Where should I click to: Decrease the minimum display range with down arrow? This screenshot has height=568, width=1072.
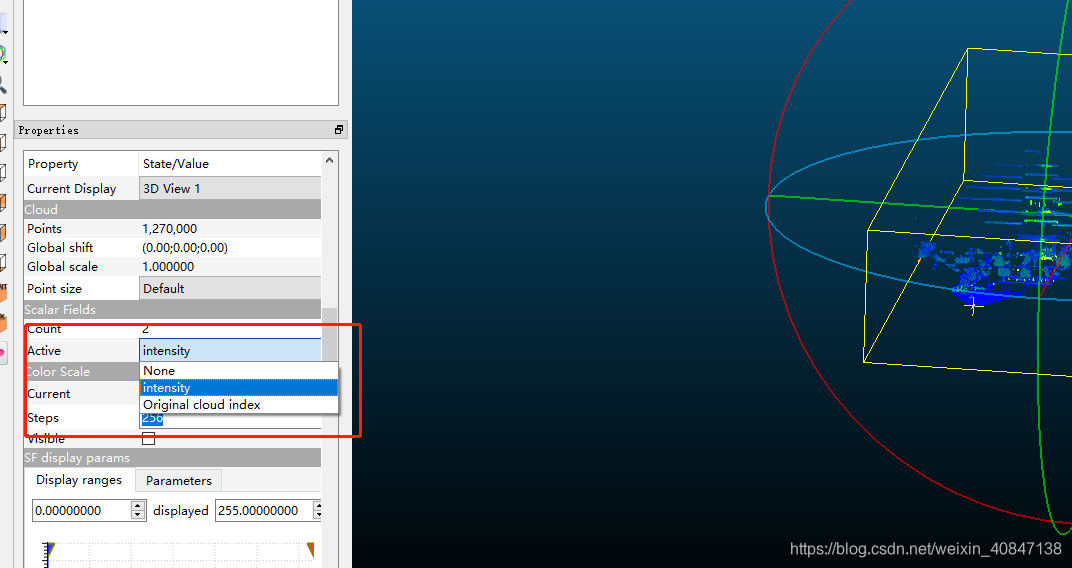[138, 515]
